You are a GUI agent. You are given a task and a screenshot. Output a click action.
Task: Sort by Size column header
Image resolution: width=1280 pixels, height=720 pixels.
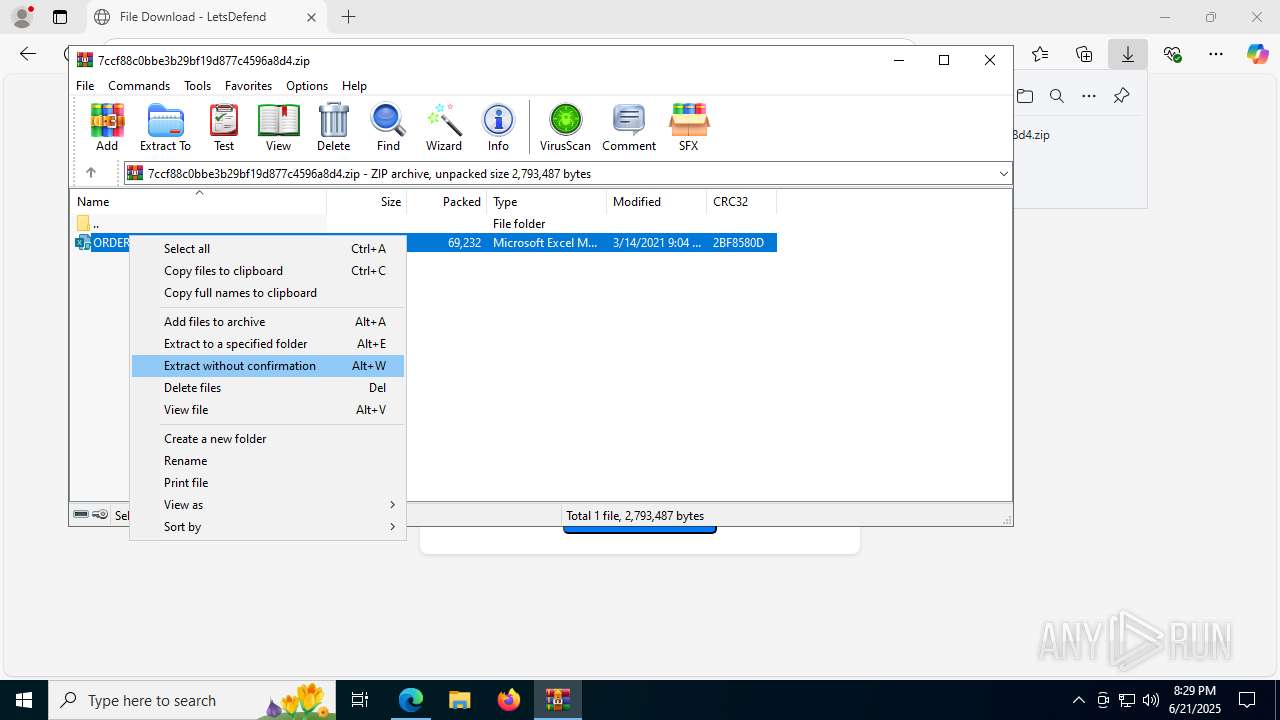click(367, 202)
